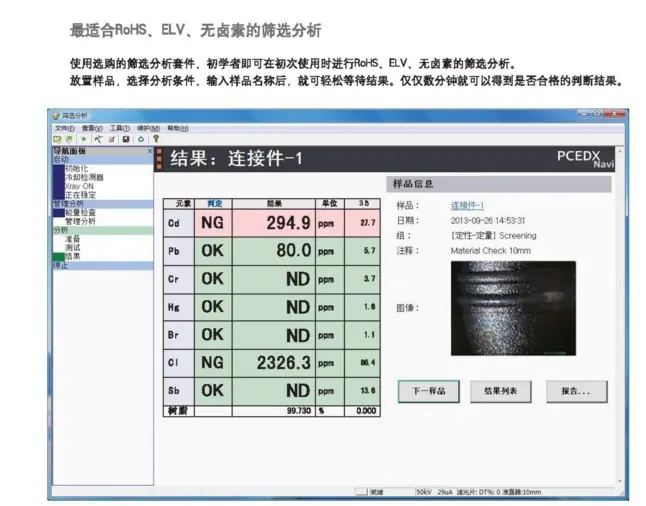Click the Cr element row label
The width and height of the screenshot is (646, 506).
point(179,279)
